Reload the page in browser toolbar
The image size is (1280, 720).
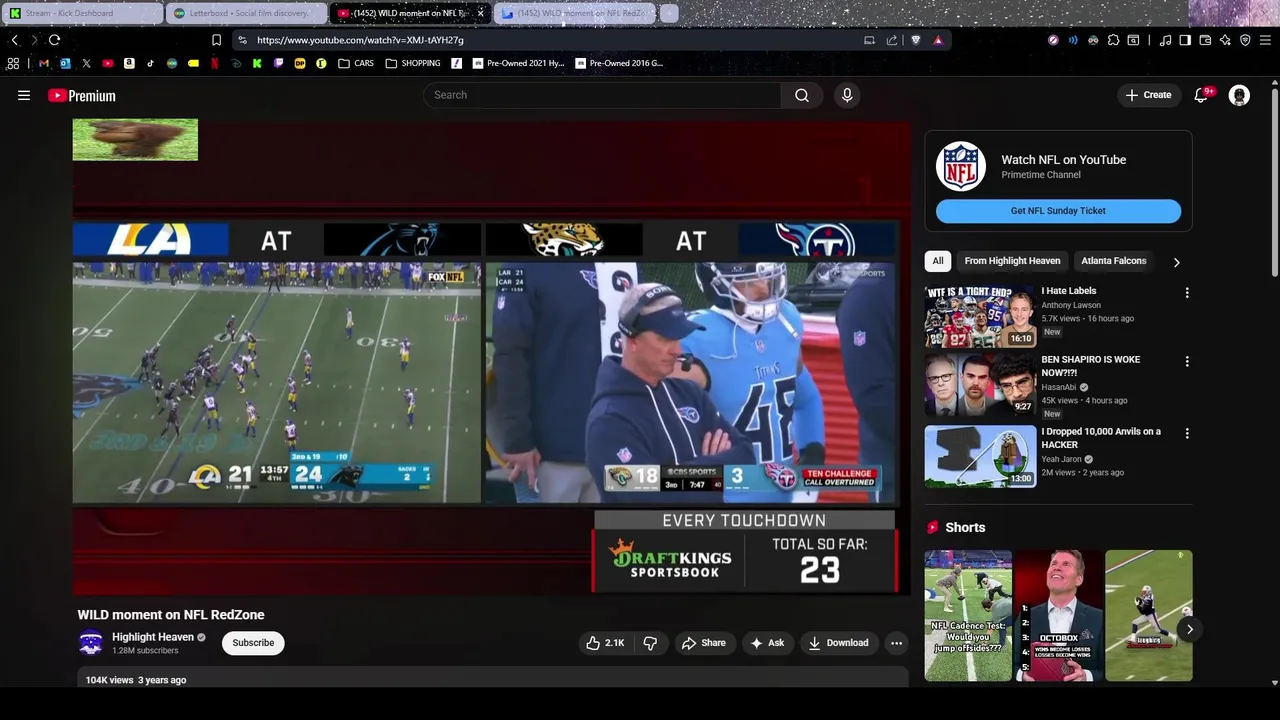click(x=54, y=40)
